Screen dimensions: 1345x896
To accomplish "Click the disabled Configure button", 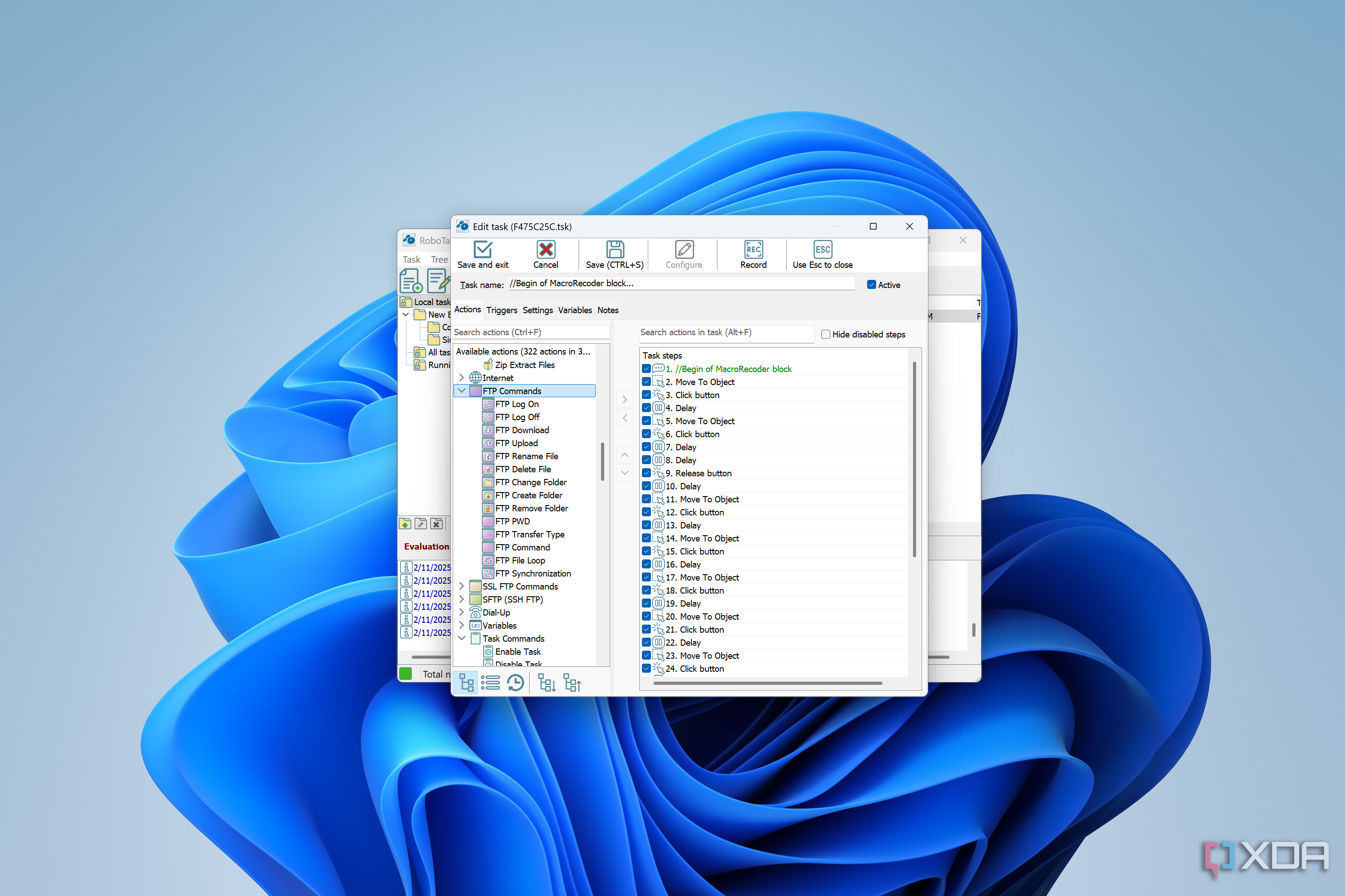I will [684, 254].
